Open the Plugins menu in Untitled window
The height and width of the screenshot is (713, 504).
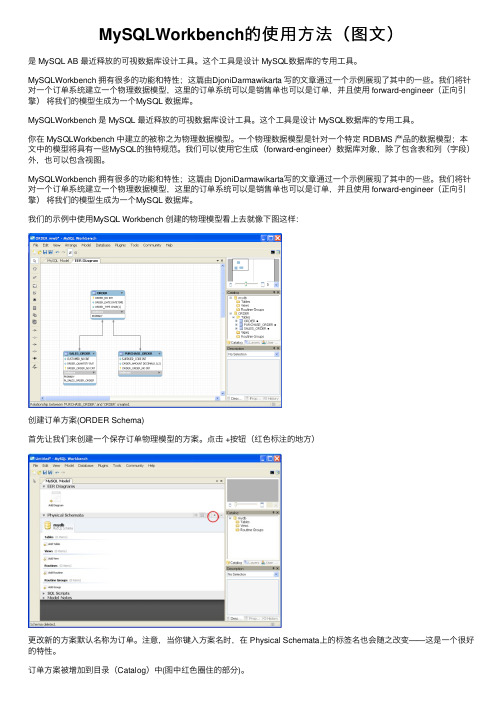coord(103,466)
